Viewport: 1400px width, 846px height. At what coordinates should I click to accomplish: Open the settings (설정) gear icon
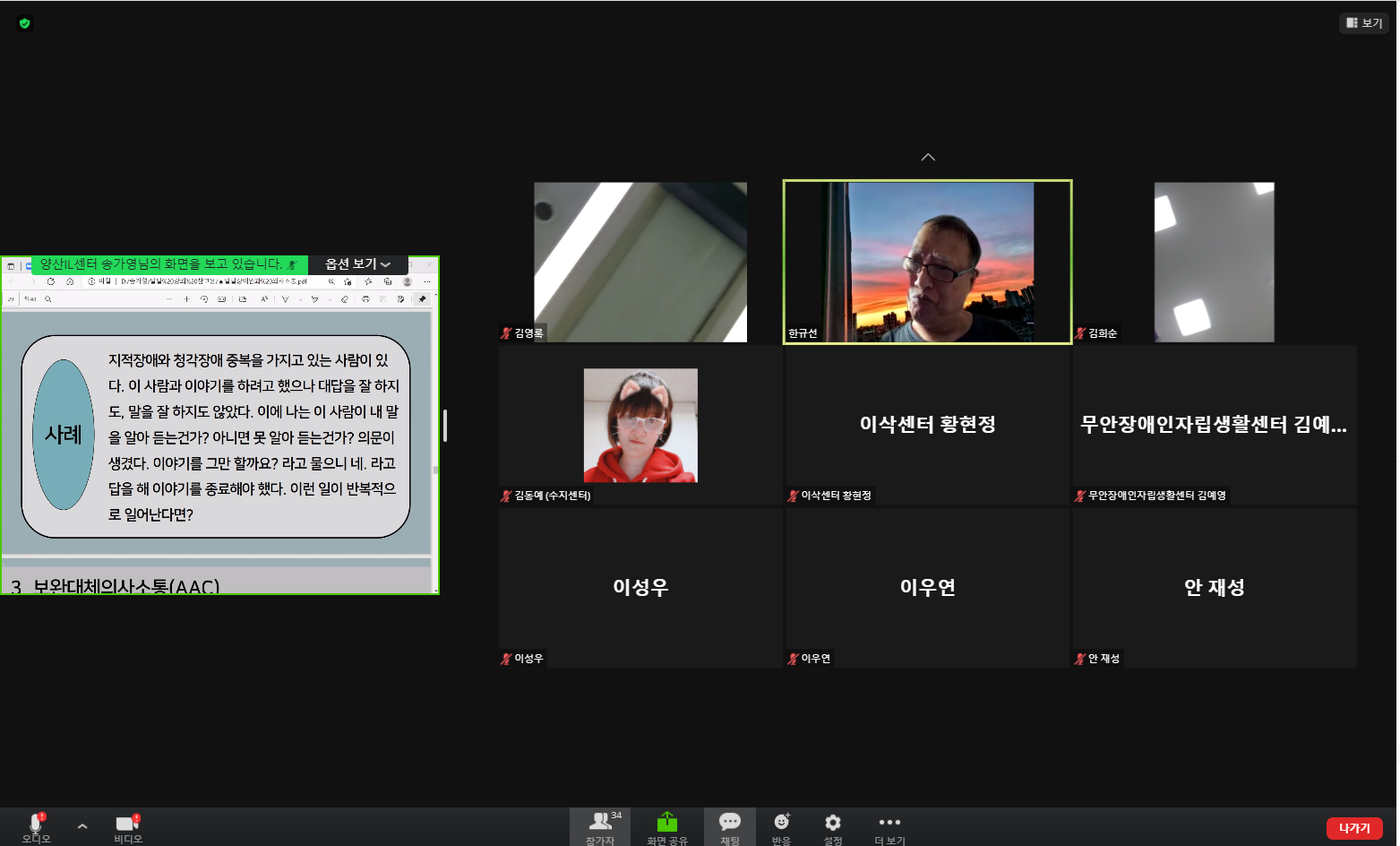[832, 822]
